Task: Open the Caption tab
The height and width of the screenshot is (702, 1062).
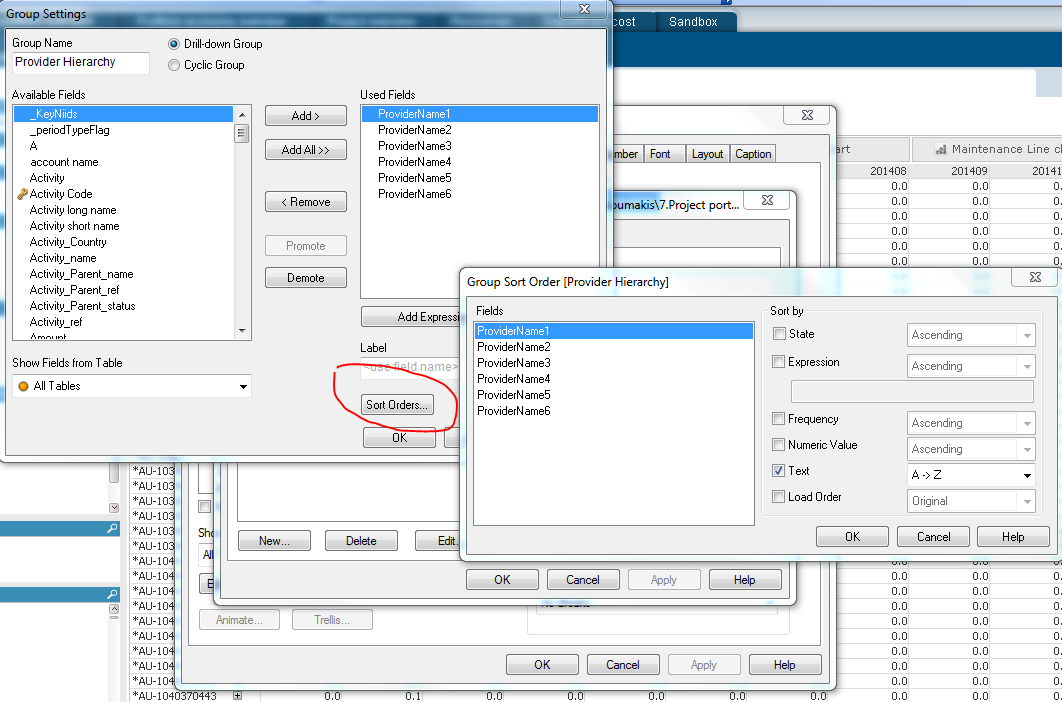Action: (753, 154)
